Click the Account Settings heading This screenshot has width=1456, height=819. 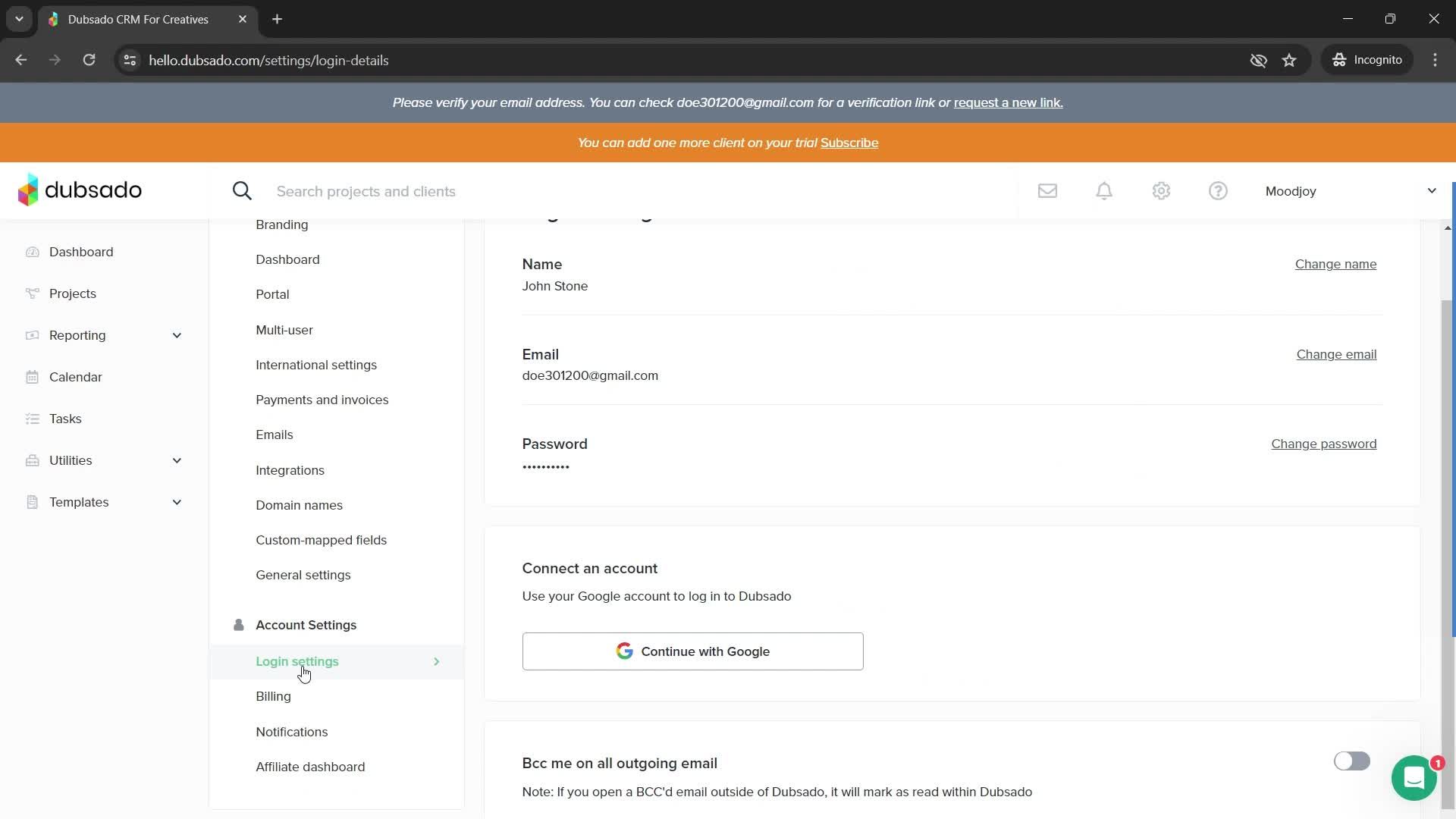point(306,625)
